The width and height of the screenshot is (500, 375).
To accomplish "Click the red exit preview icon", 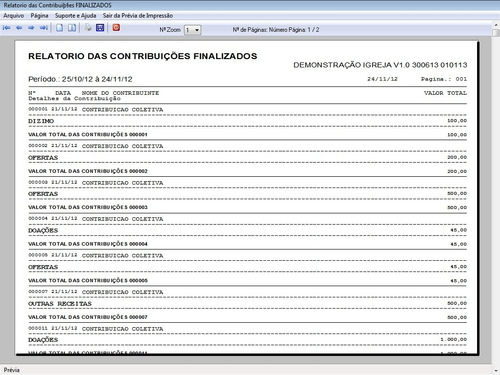I will pos(116,28).
